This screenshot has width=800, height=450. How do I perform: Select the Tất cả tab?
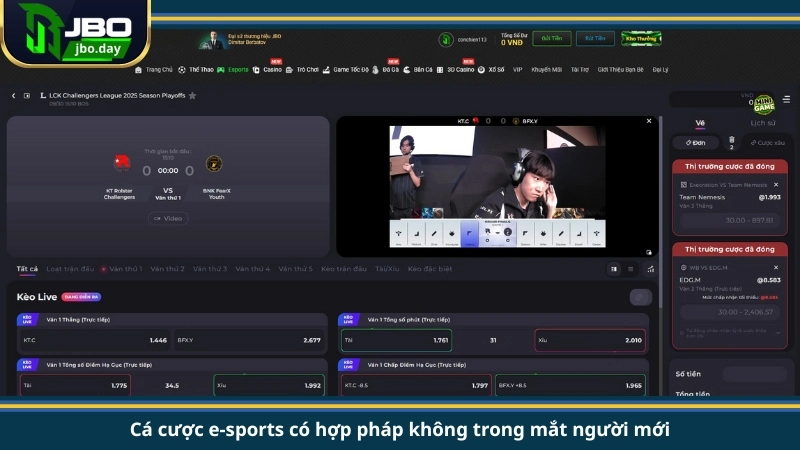pyautogui.click(x=27, y=269)
